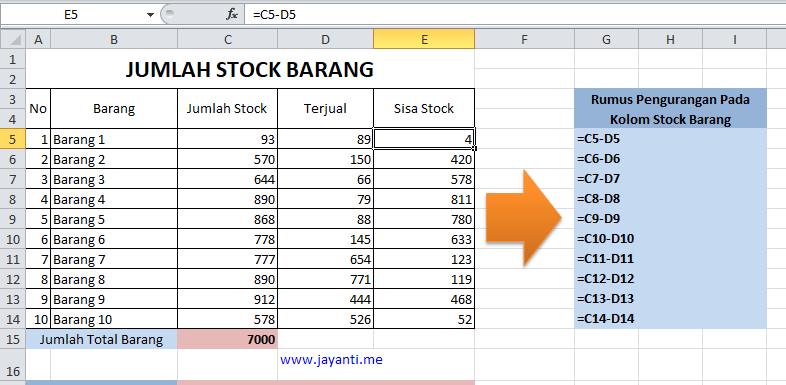
Task: Select the active cell E5 showing 4
Action: [x=424, y=139]
